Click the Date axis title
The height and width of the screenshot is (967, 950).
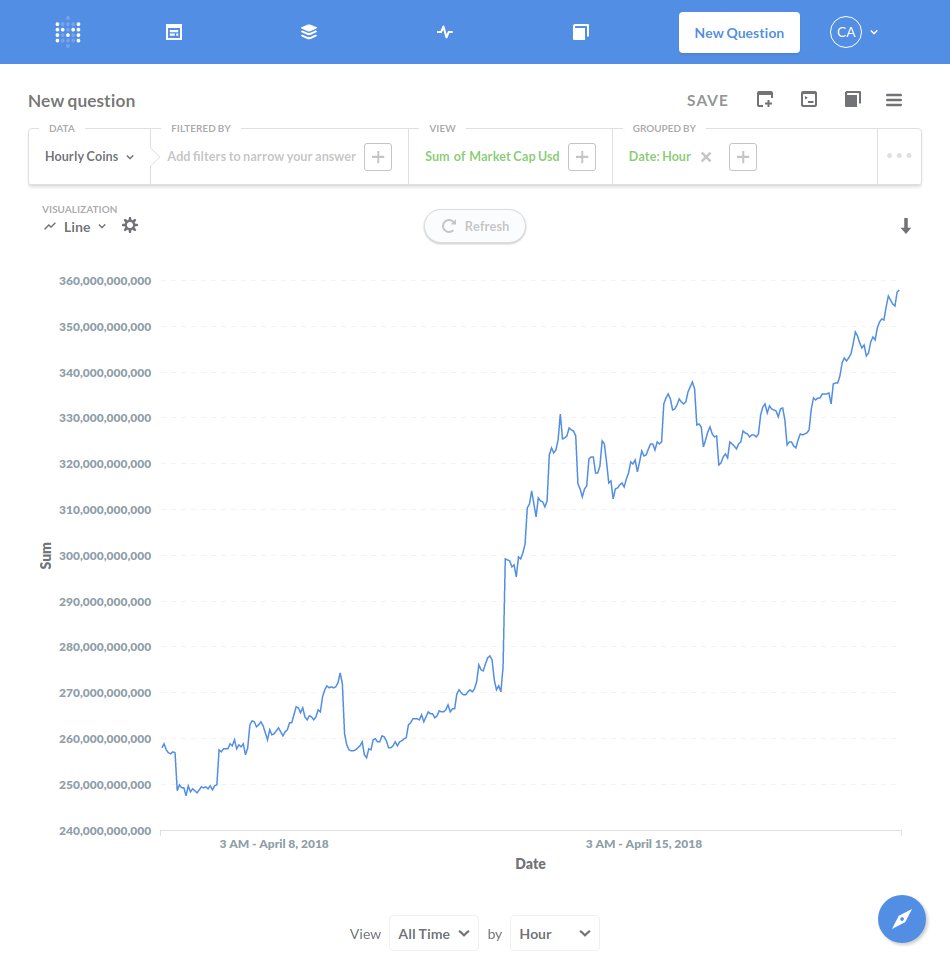tap(531, 864)
